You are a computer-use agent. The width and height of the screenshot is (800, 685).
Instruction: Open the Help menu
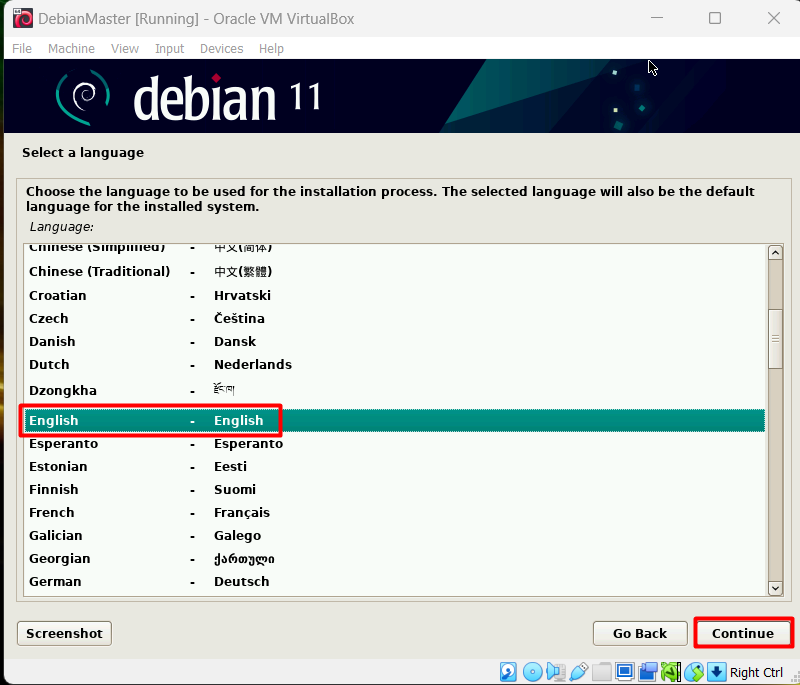point(271,48)
